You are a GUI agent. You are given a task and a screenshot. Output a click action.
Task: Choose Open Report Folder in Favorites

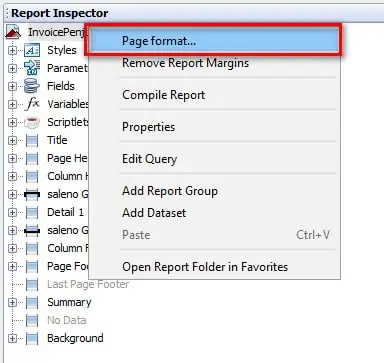point(213,267)
